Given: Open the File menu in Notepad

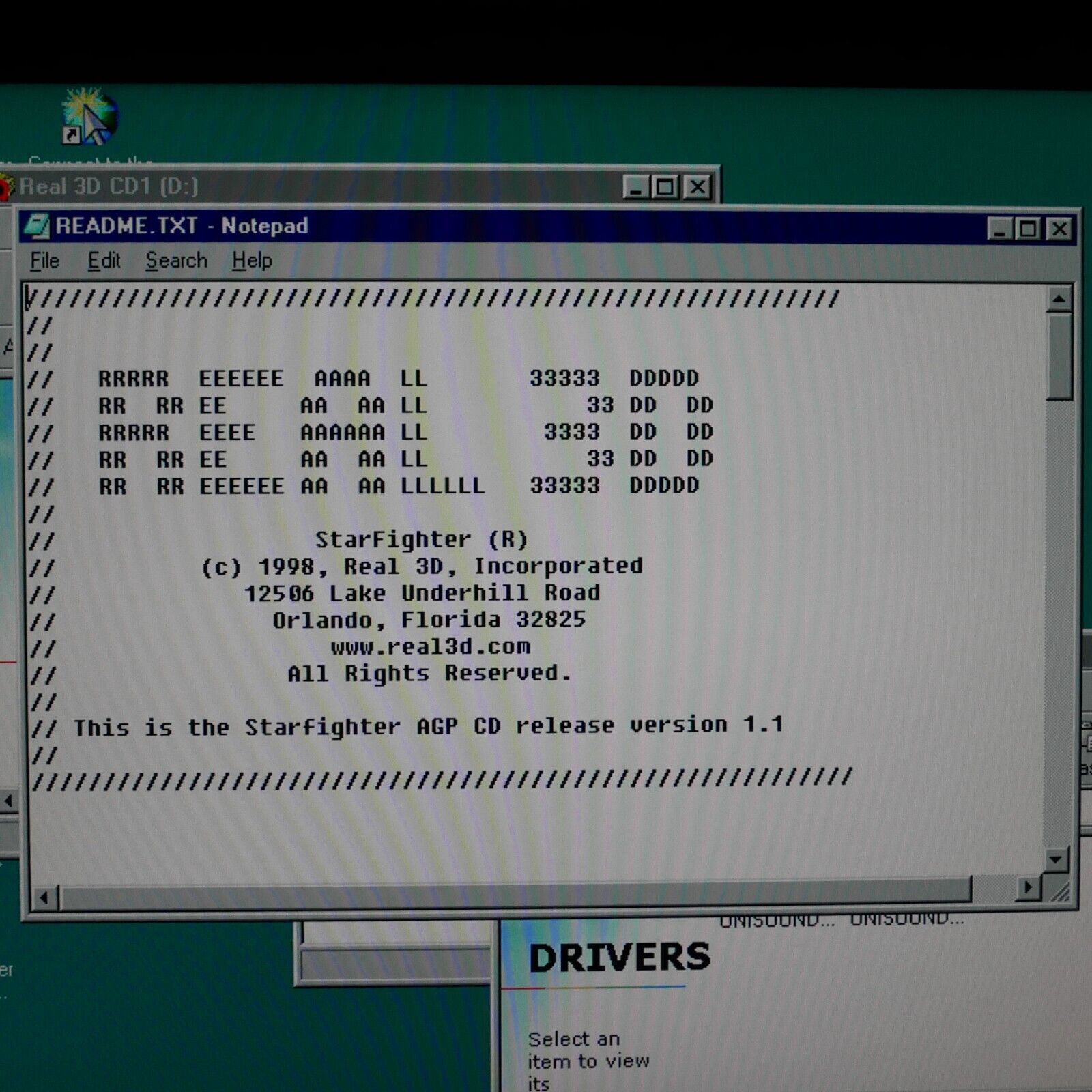Looking at the screenshot, I should click(x=44, y=261).
